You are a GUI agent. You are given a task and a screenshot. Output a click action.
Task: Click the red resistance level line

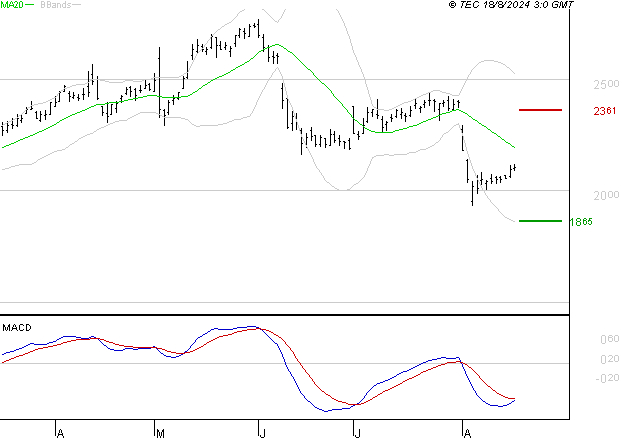[x=540, y=110]
